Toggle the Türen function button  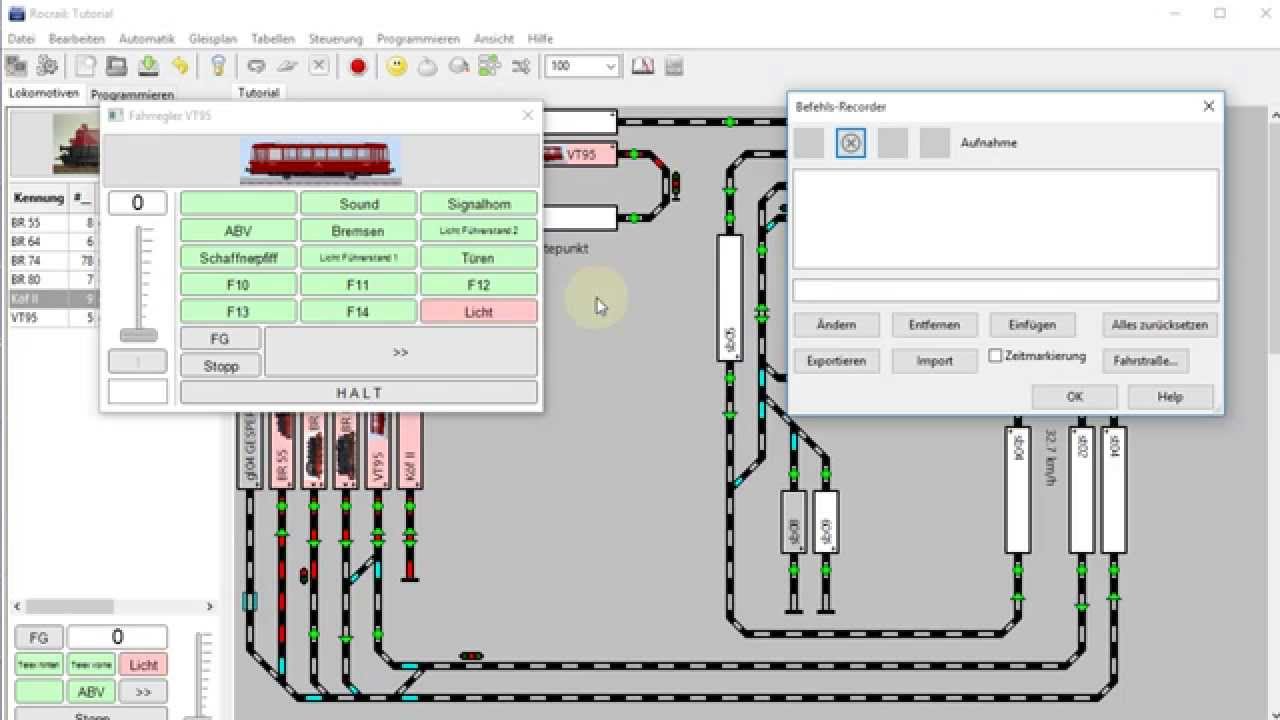click(x=478, y=258)
